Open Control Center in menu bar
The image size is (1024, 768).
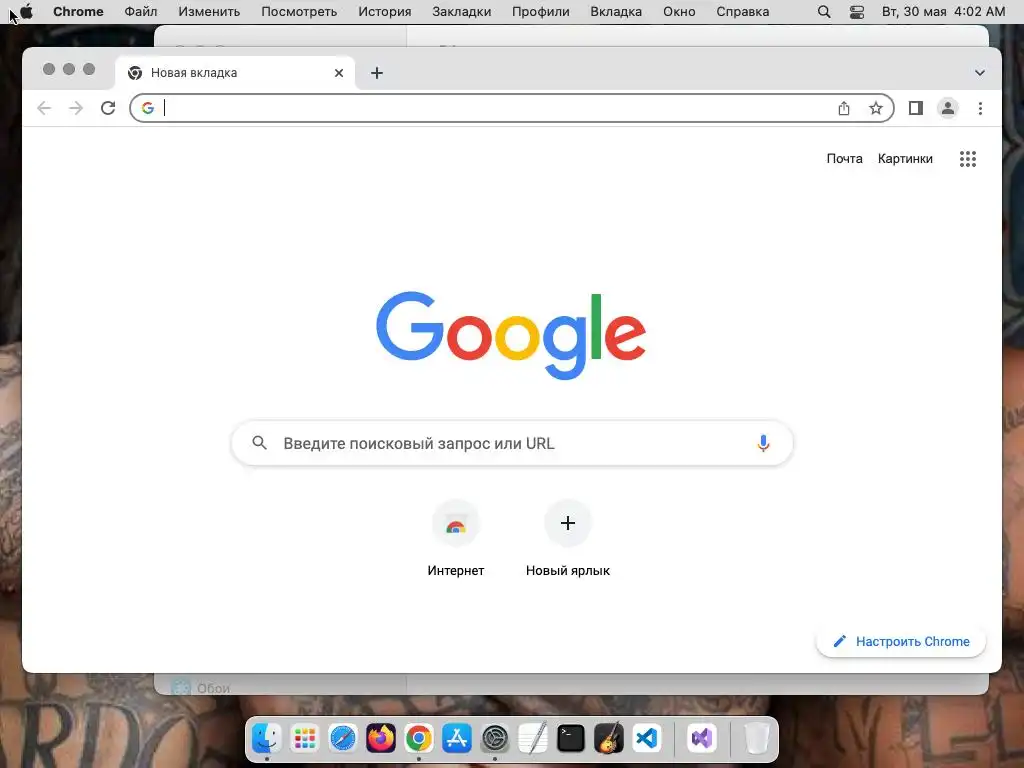click(x=857, y=12)
